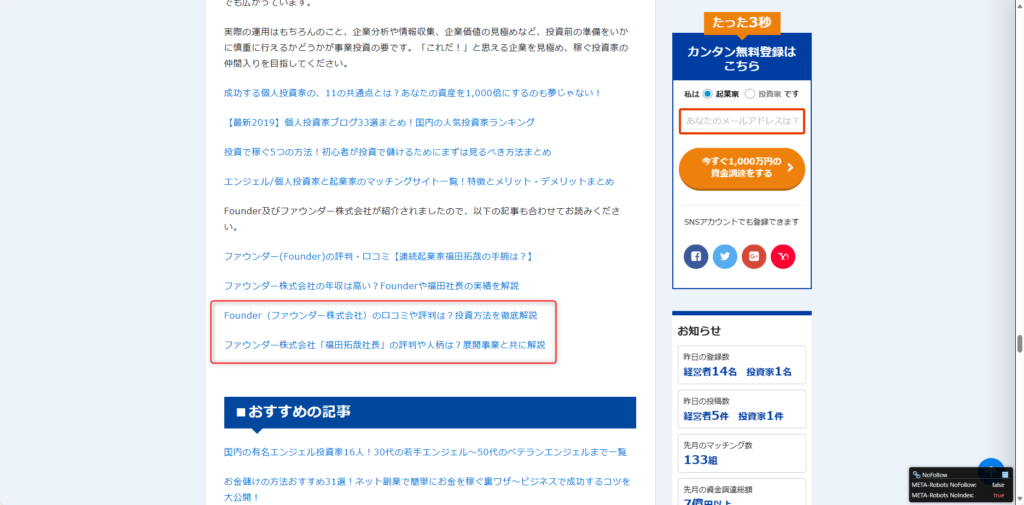Screen dimensions: 1024x505
Task: Open 投資で稼ぐ5つの方法 article link
Action: [387, 152]
